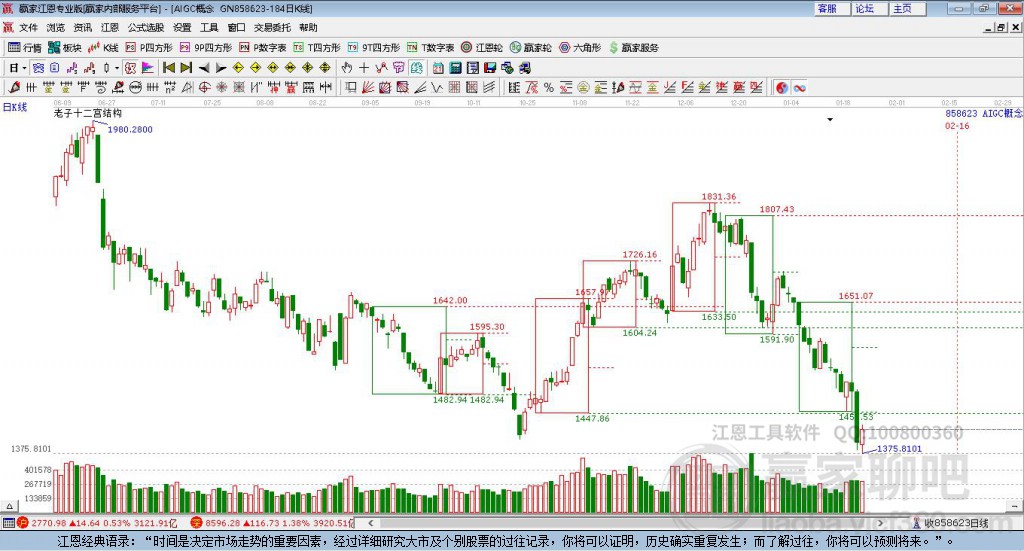The image size is (1024, 551).
Task: Open the calendar icon in toolbar
Action: coord(438,68)
